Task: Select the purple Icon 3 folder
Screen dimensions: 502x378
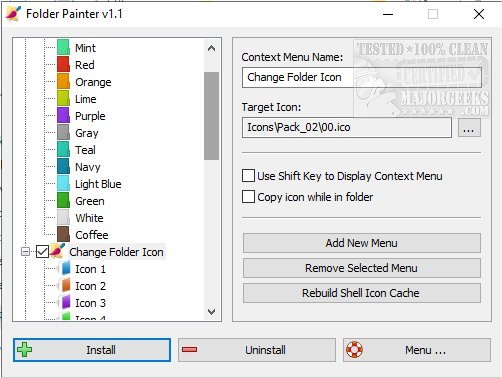Action: click(x=64, y=302)
